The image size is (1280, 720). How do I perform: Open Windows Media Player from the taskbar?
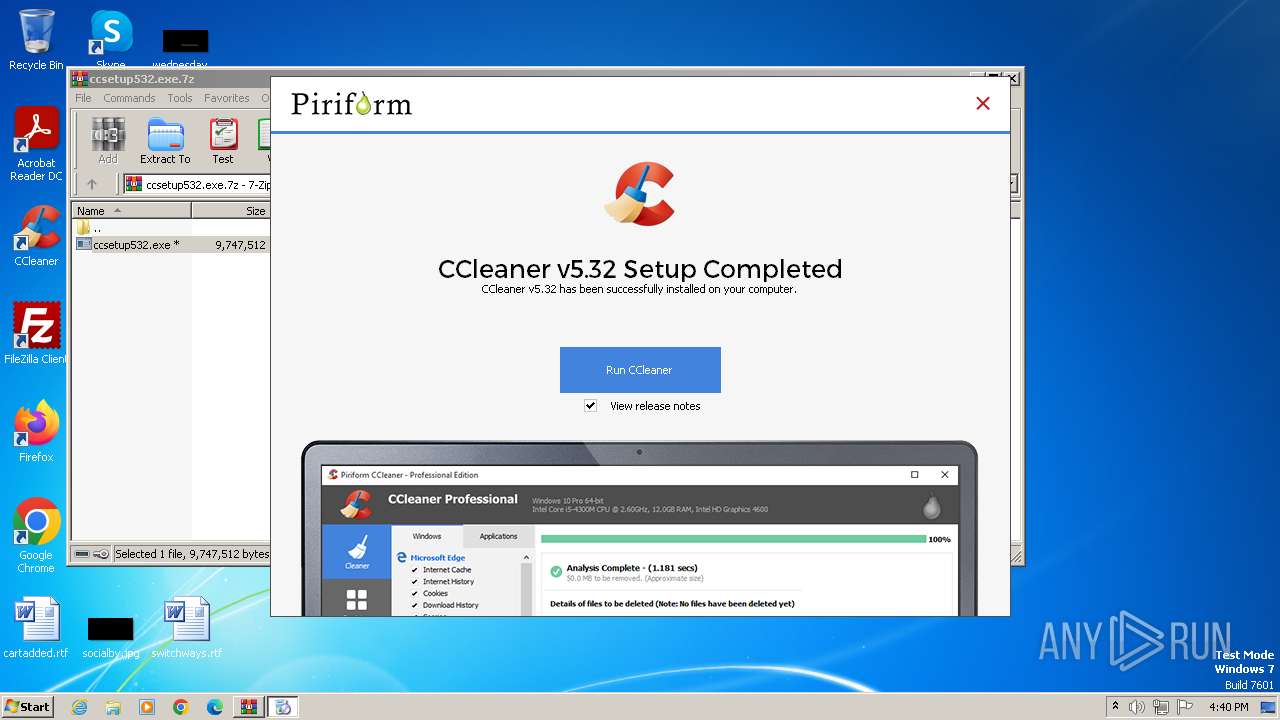[147, 707]
